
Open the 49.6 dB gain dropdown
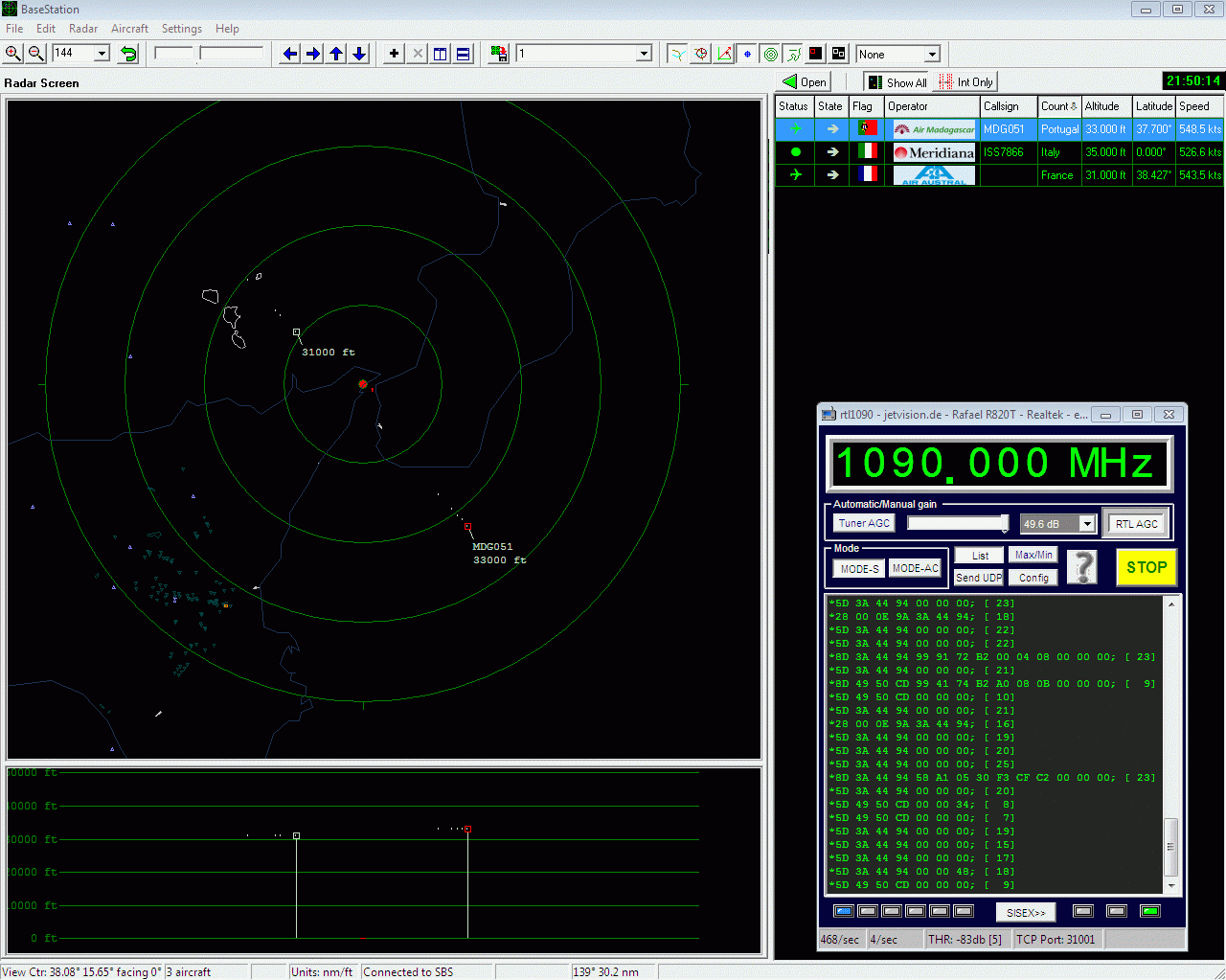[1087, 523]
